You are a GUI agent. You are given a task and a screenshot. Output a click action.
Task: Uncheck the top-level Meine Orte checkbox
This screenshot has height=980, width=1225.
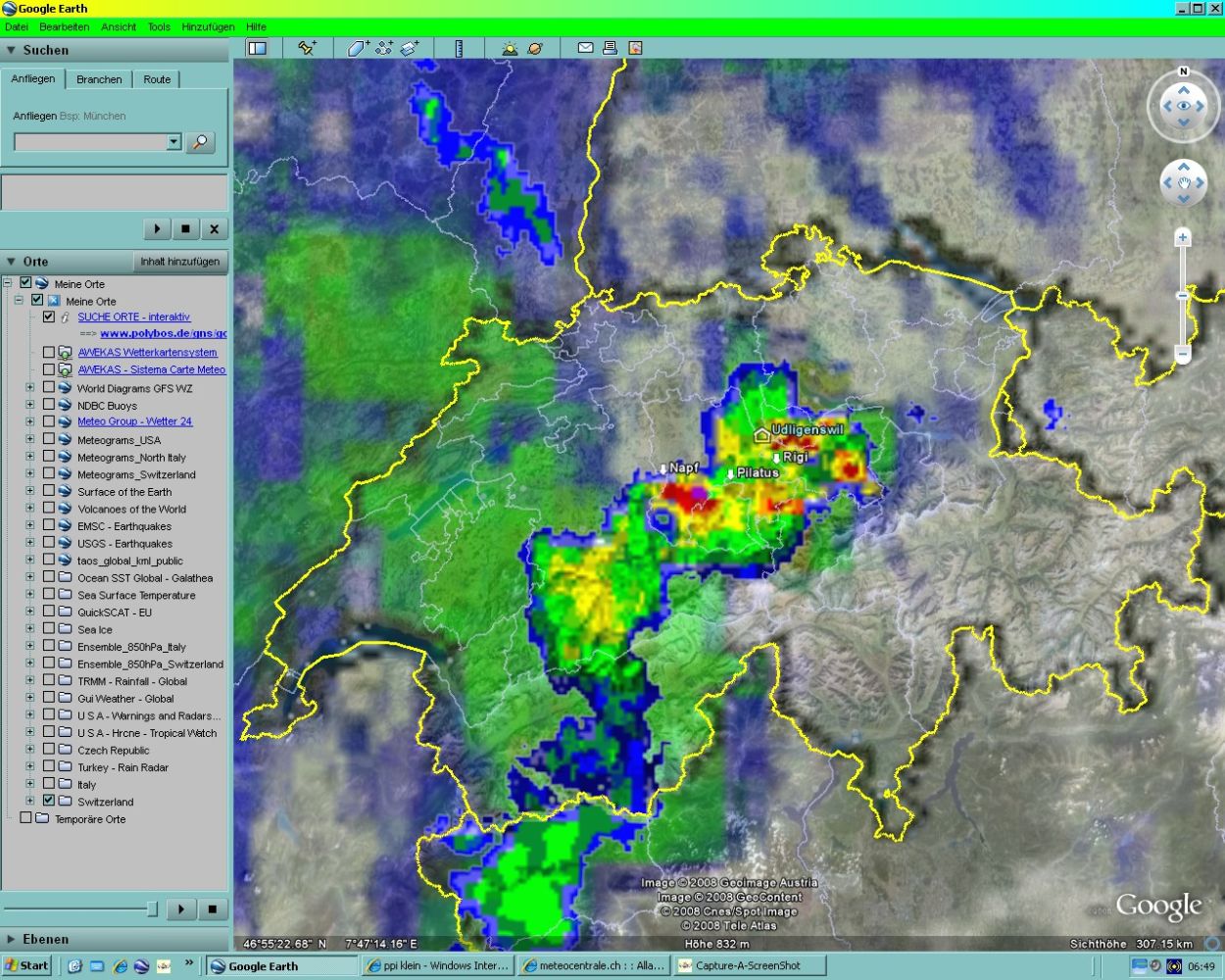(25, 283)
